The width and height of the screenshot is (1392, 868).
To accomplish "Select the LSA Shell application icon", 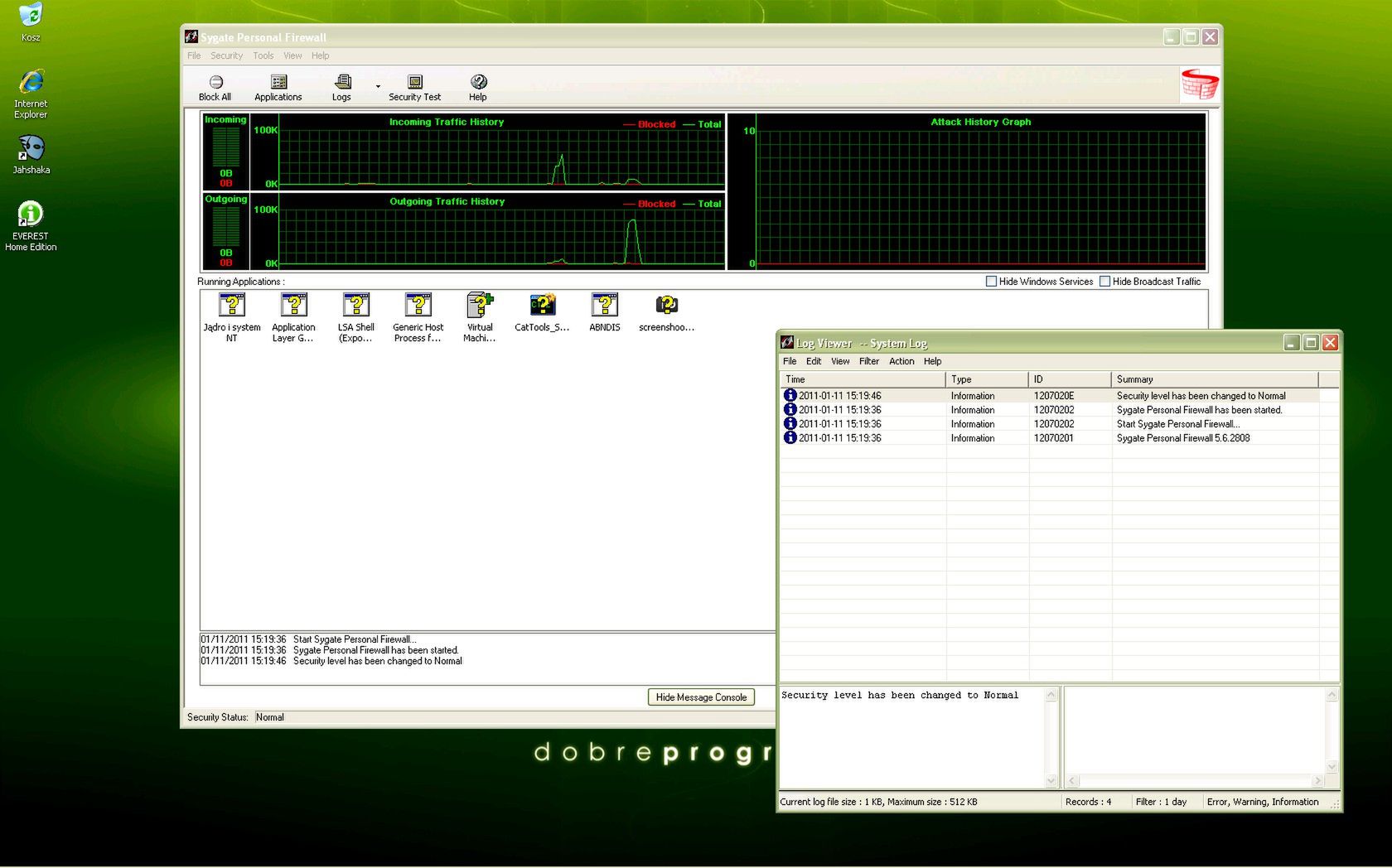I will click(x=356, y=318).
